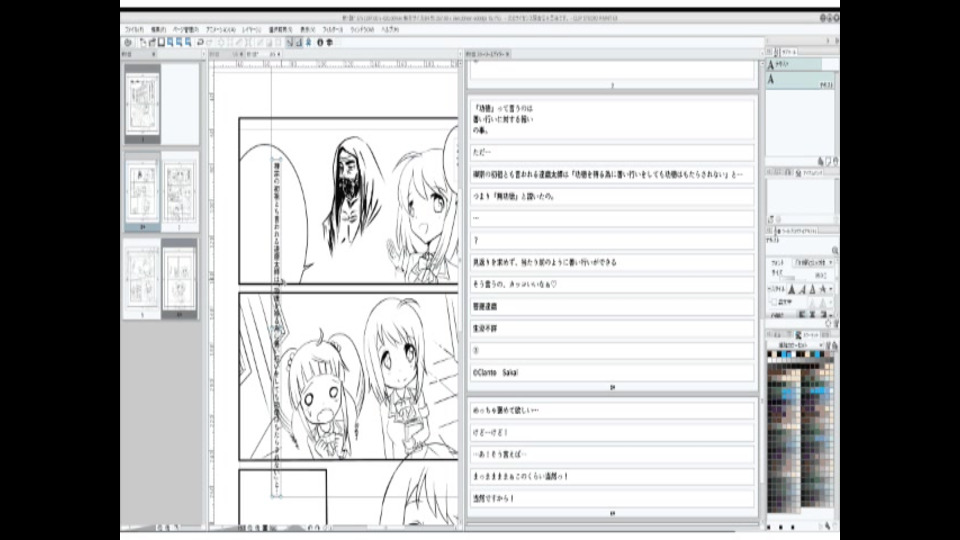Pick the black swatch at color set start
The width and height of the screenshot is (960, 540).
770,354
